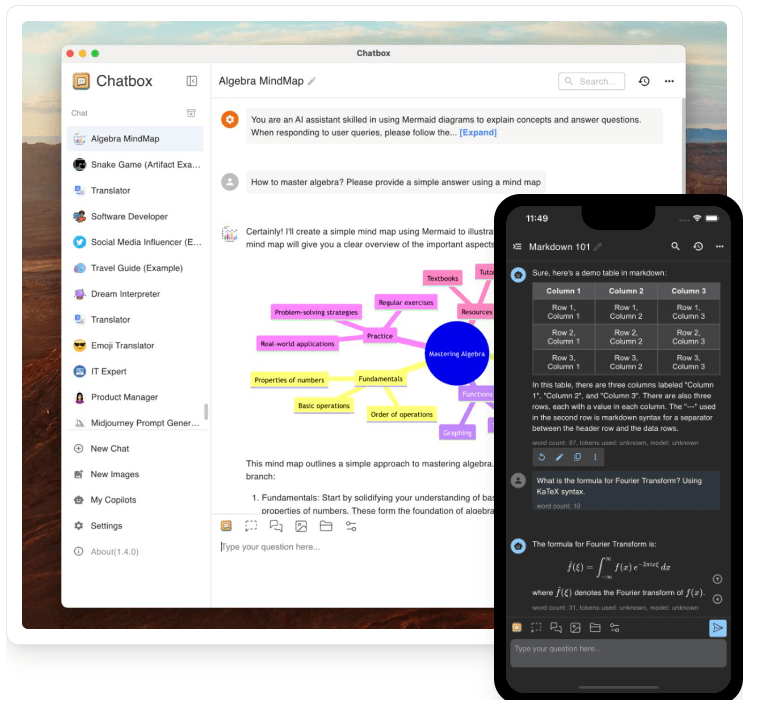The image size is (759, 708).
Task: Open chat history clock icon in desktop window
Action: click(x=644, y=81)
